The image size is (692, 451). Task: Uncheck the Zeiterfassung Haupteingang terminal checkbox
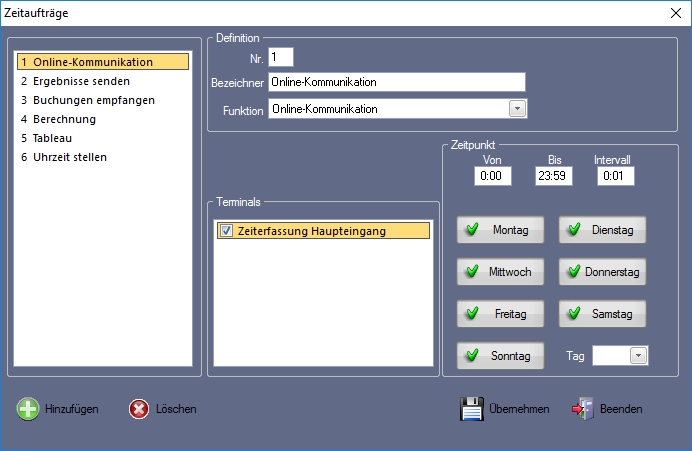point(227,231)
